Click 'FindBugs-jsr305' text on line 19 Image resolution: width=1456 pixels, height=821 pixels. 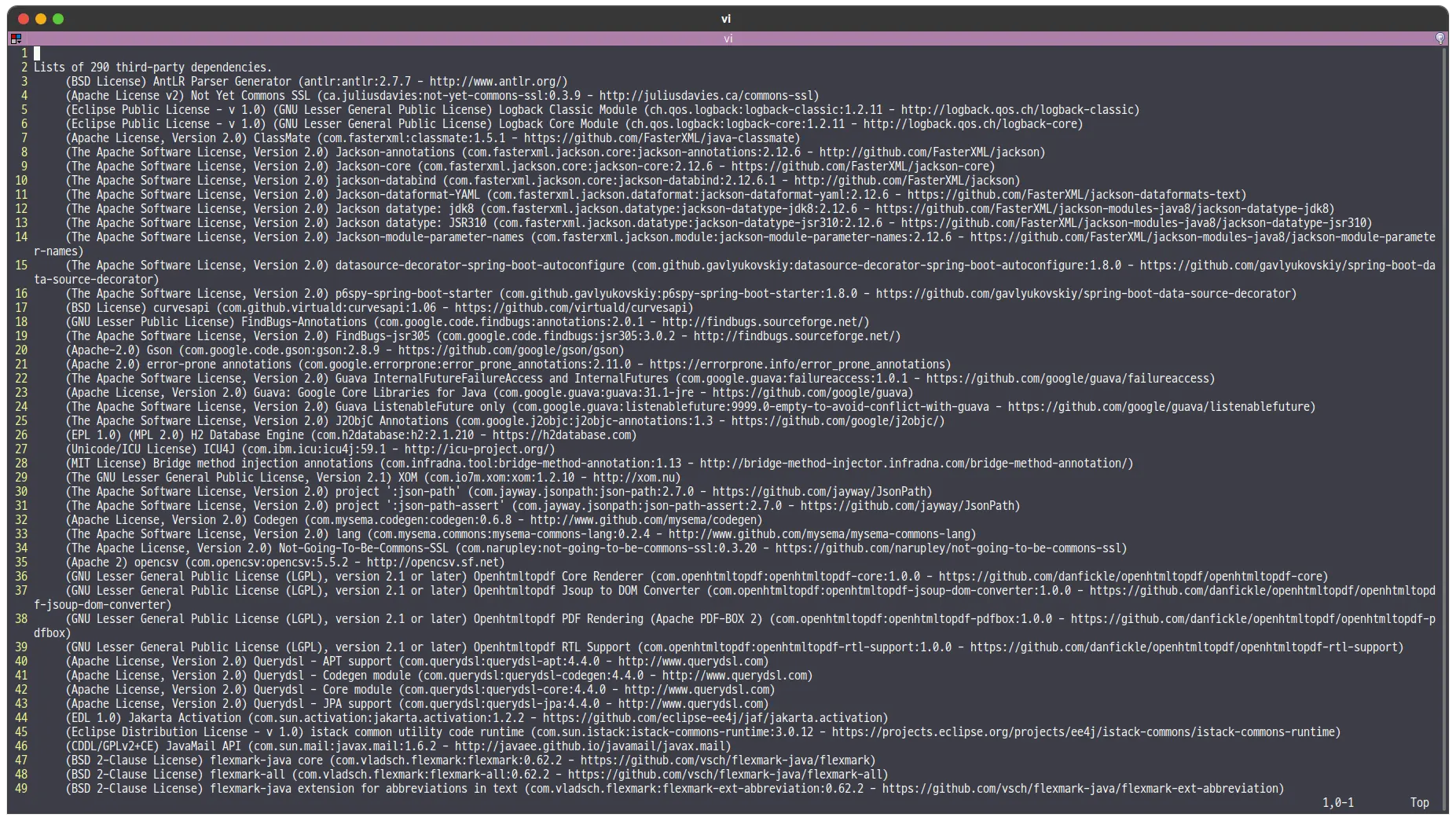coord(383,336)
